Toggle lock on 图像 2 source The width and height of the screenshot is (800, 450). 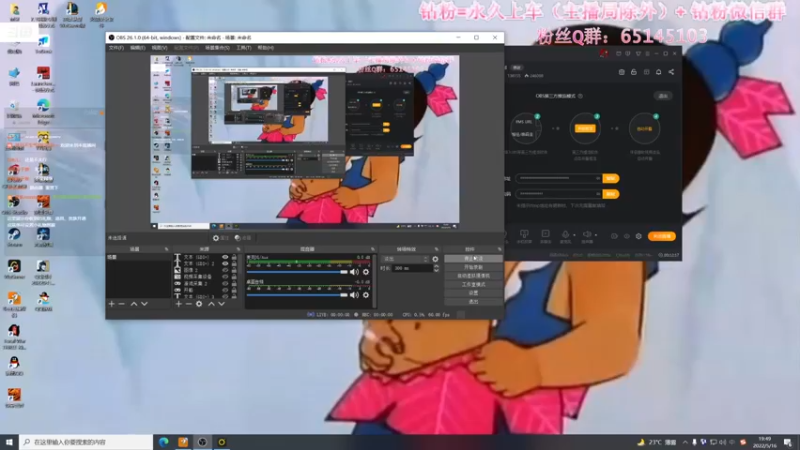[234, 270]
